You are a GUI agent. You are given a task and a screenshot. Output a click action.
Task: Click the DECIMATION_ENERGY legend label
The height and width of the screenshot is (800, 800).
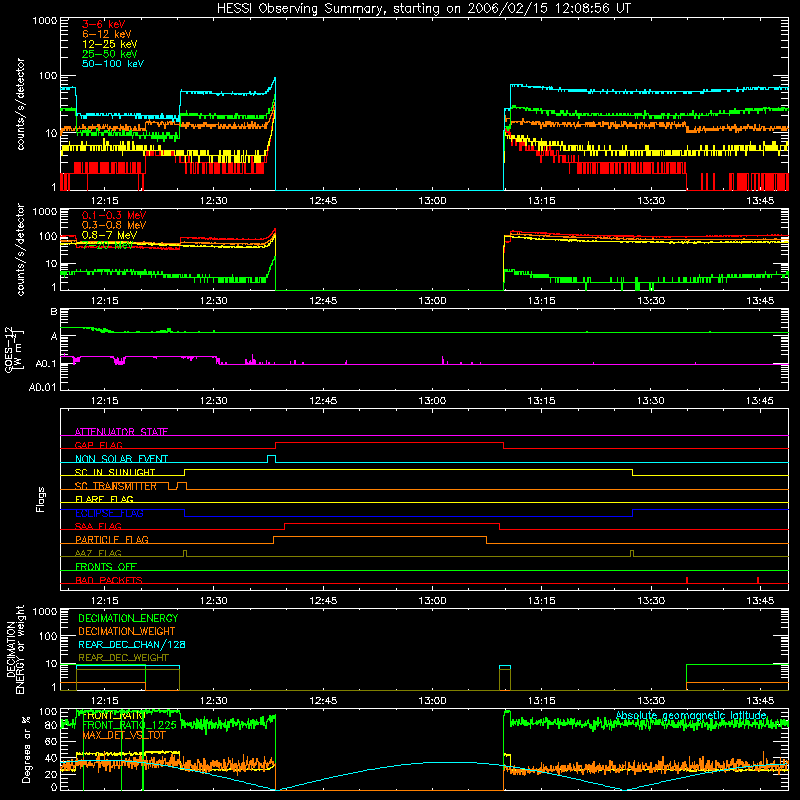click(x=128, y=618)
